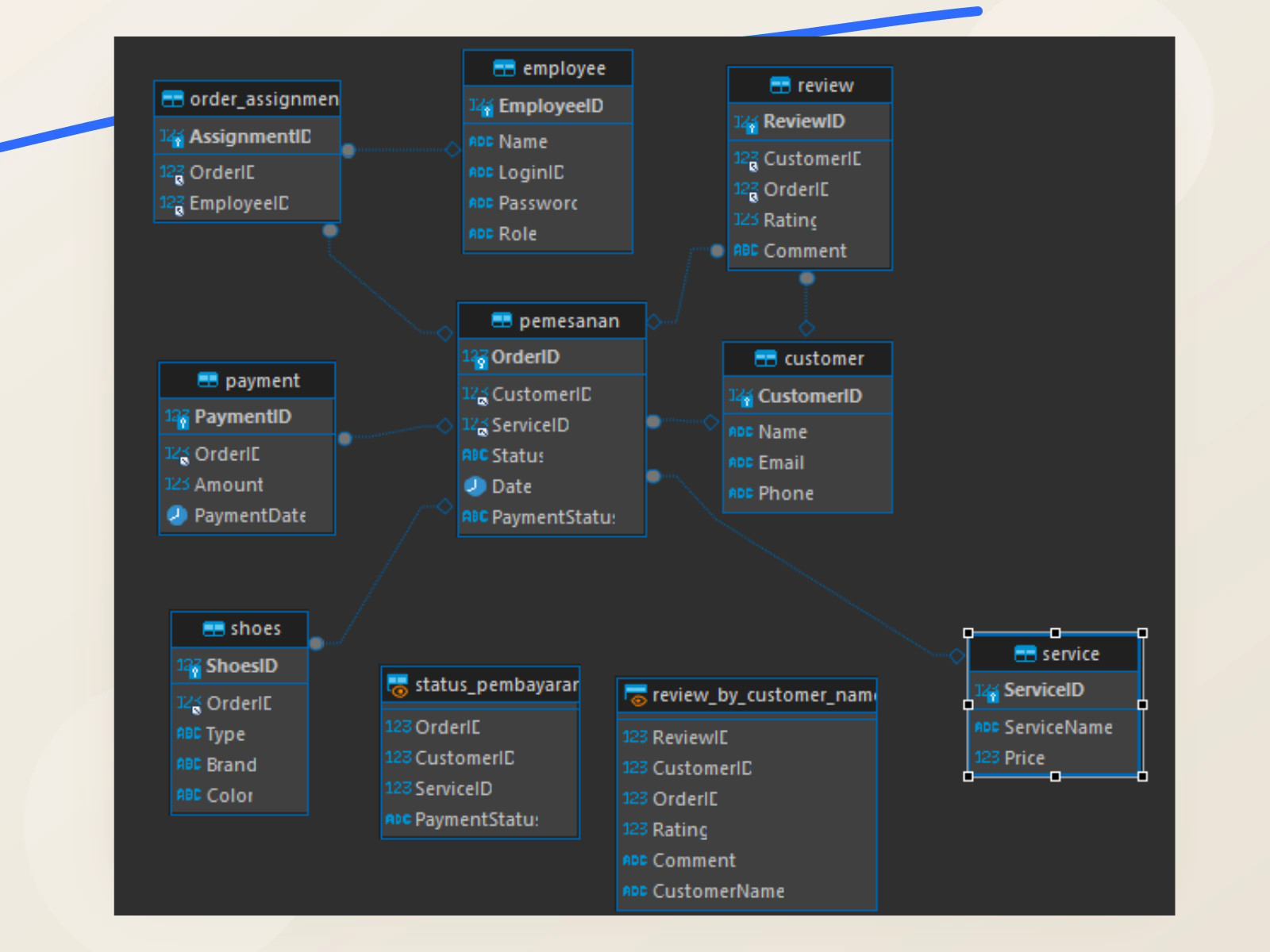The image size is (1270, 952).
Task: Select the OrderID column in shoes table
Action: pos(239,704)
